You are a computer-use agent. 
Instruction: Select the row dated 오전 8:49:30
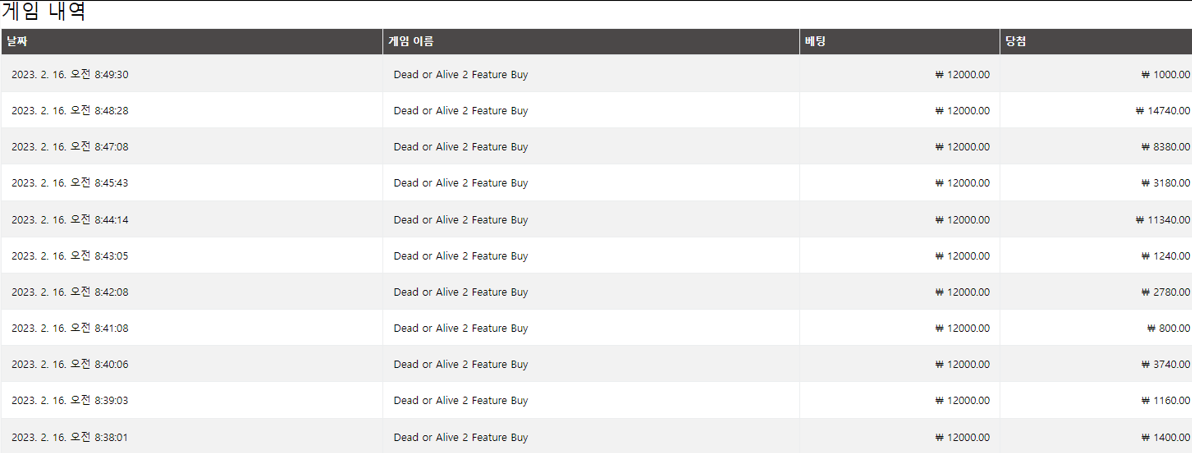pyautogui.click(x=596, y=74)
